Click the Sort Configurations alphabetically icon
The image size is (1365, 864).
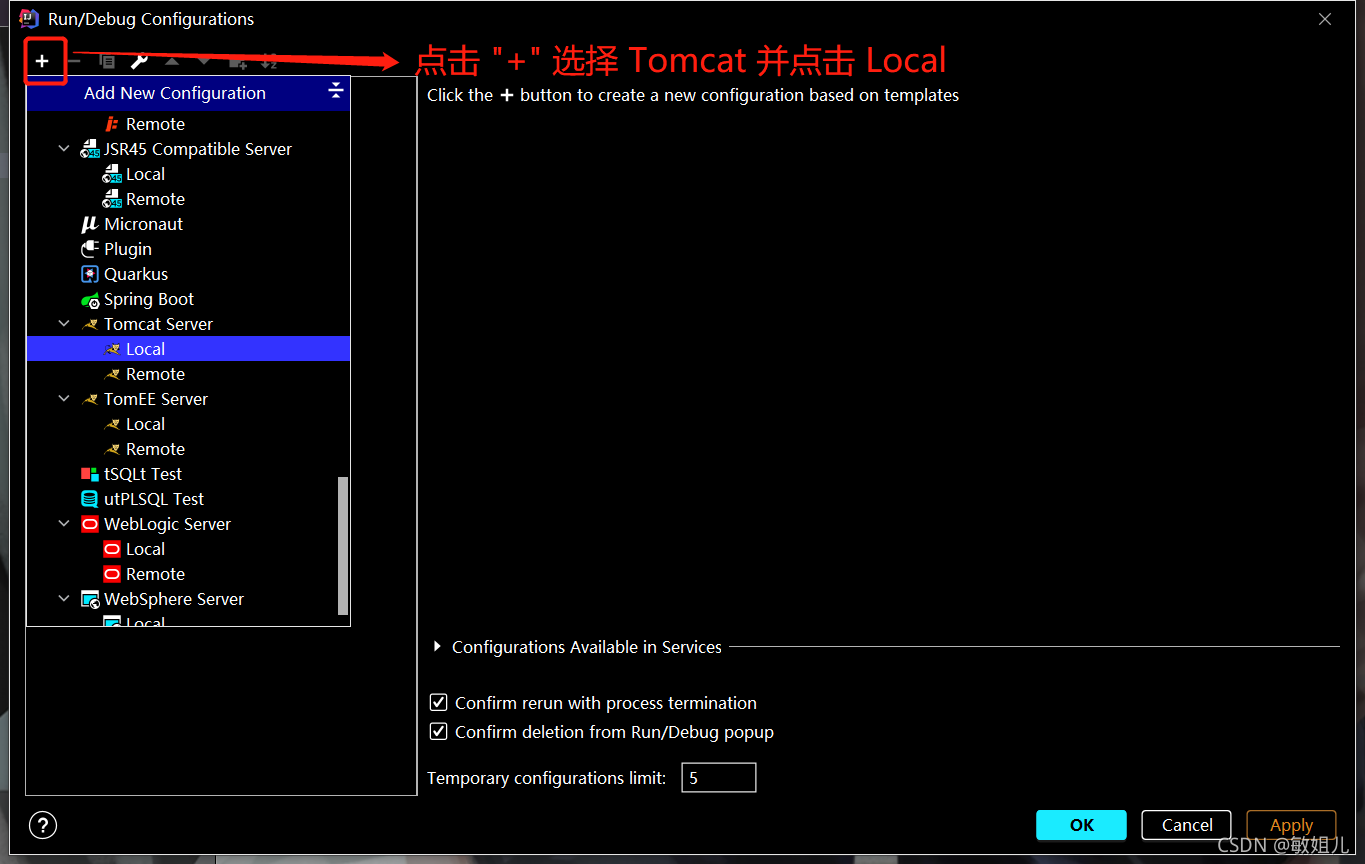[269, 62]
